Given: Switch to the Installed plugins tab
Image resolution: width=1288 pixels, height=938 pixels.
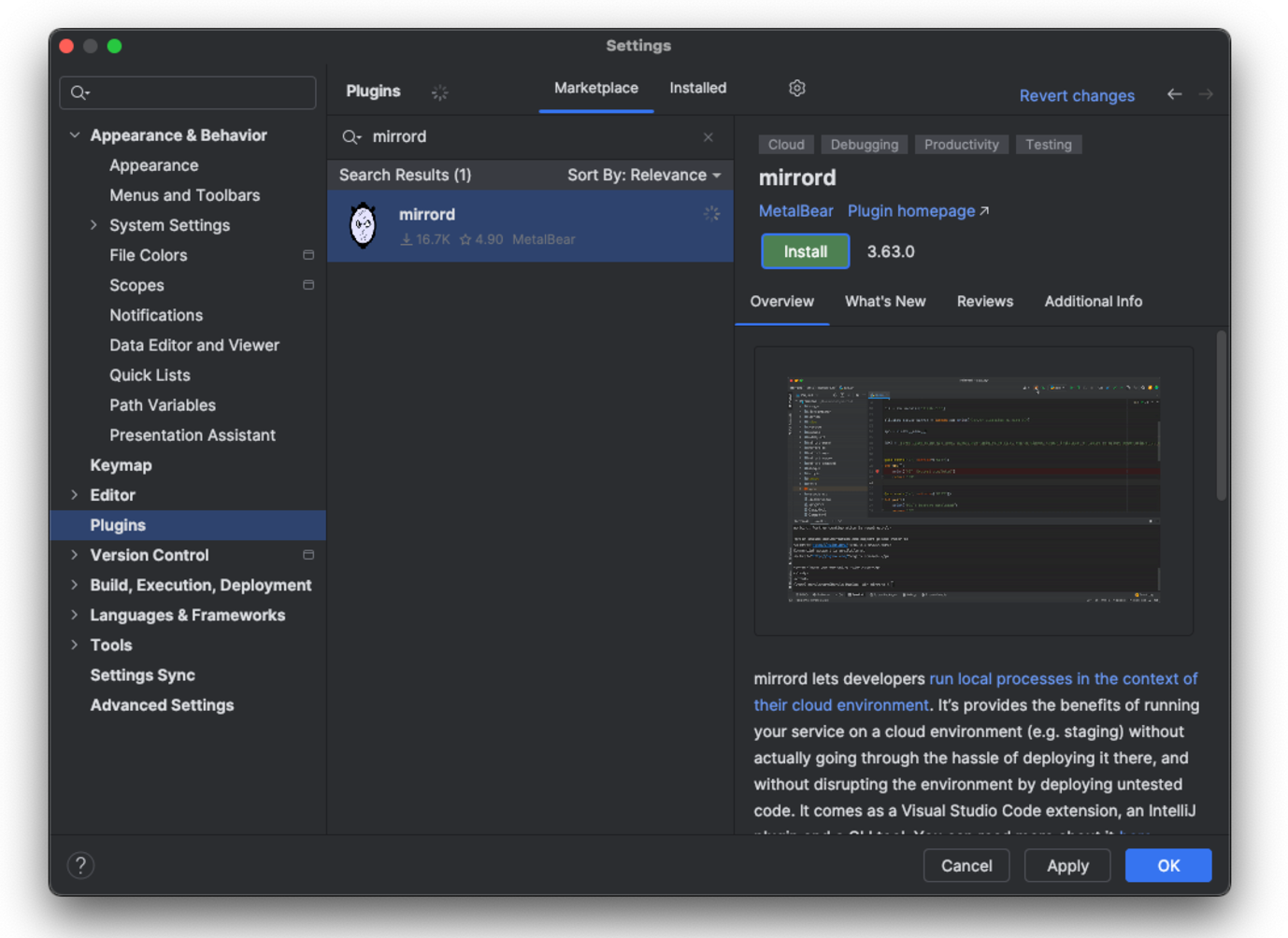Looking at the screenshot, I should pyautogui.click(x=697, y=88).
